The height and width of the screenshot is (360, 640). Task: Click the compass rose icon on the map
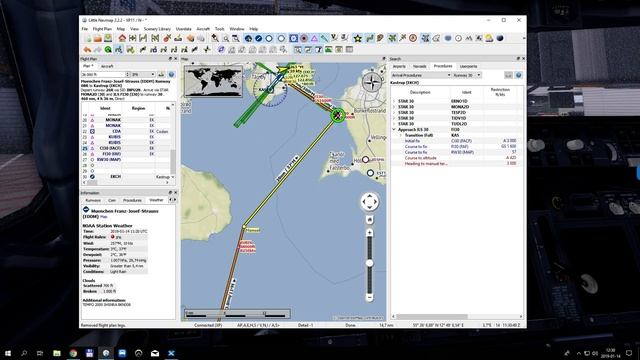click(372, 82)
